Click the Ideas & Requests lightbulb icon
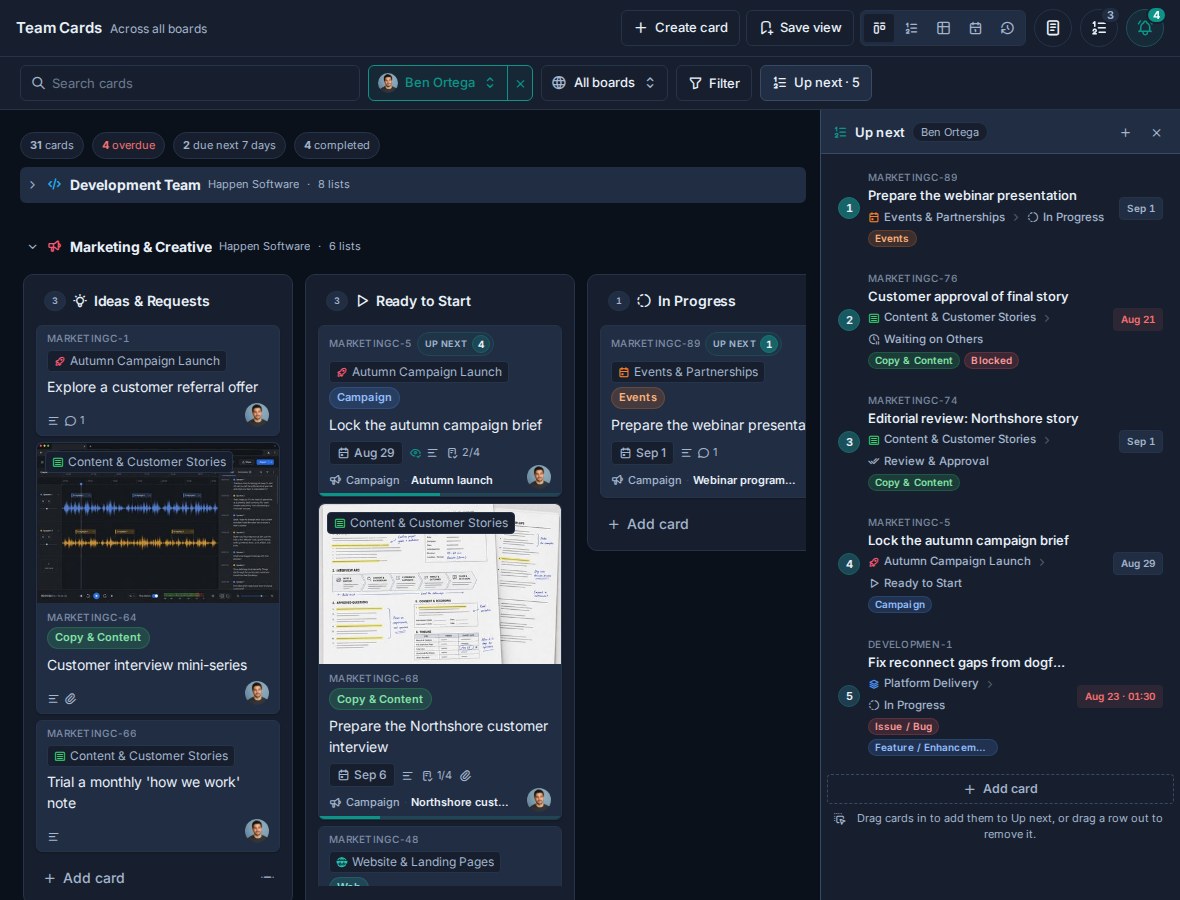The image size is (1180, 900). 80,301
